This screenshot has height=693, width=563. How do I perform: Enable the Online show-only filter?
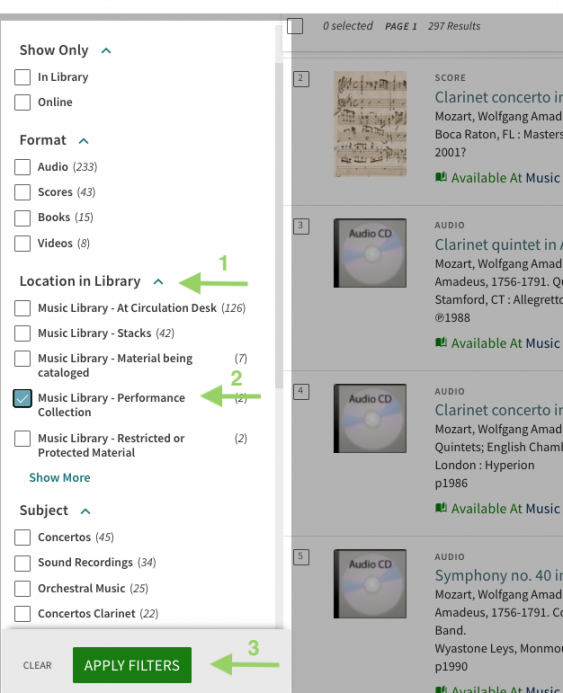[23, 102]
